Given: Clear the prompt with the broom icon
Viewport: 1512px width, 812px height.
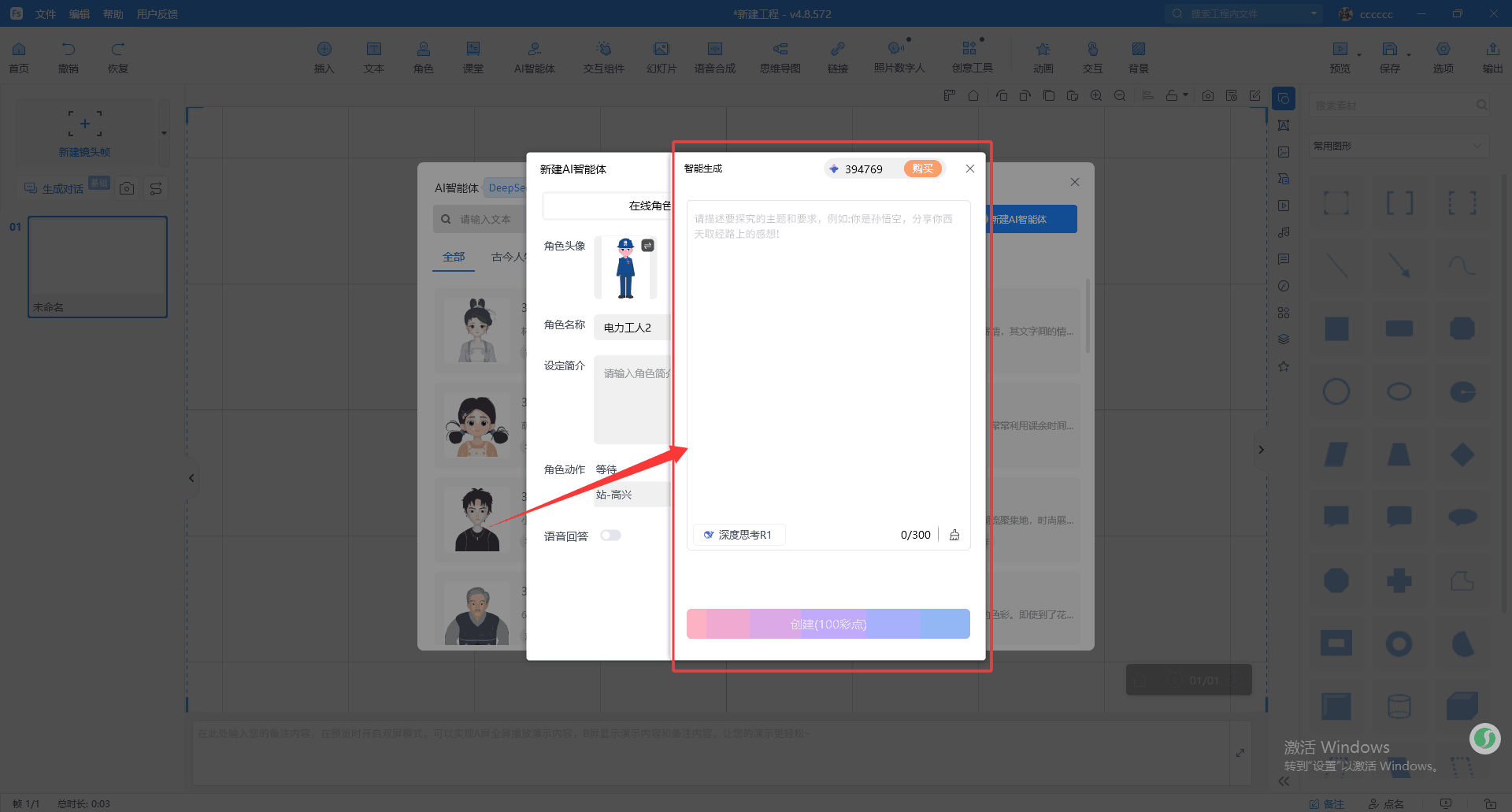Looking at the screenshot, I should (x=954, y=535).
